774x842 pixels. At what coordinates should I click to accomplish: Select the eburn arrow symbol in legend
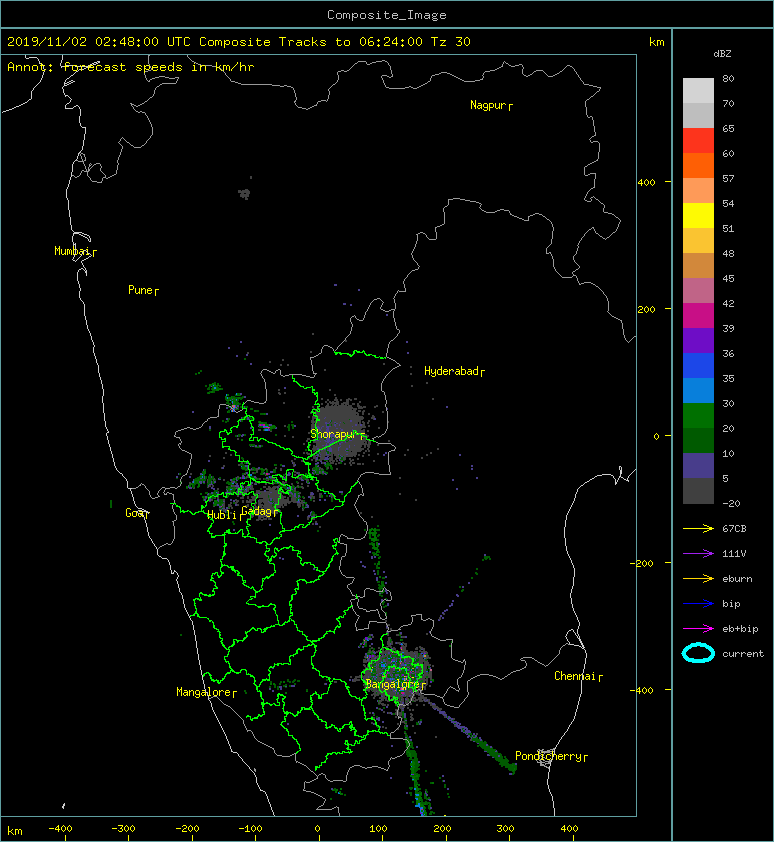click(x=698, y=579)
